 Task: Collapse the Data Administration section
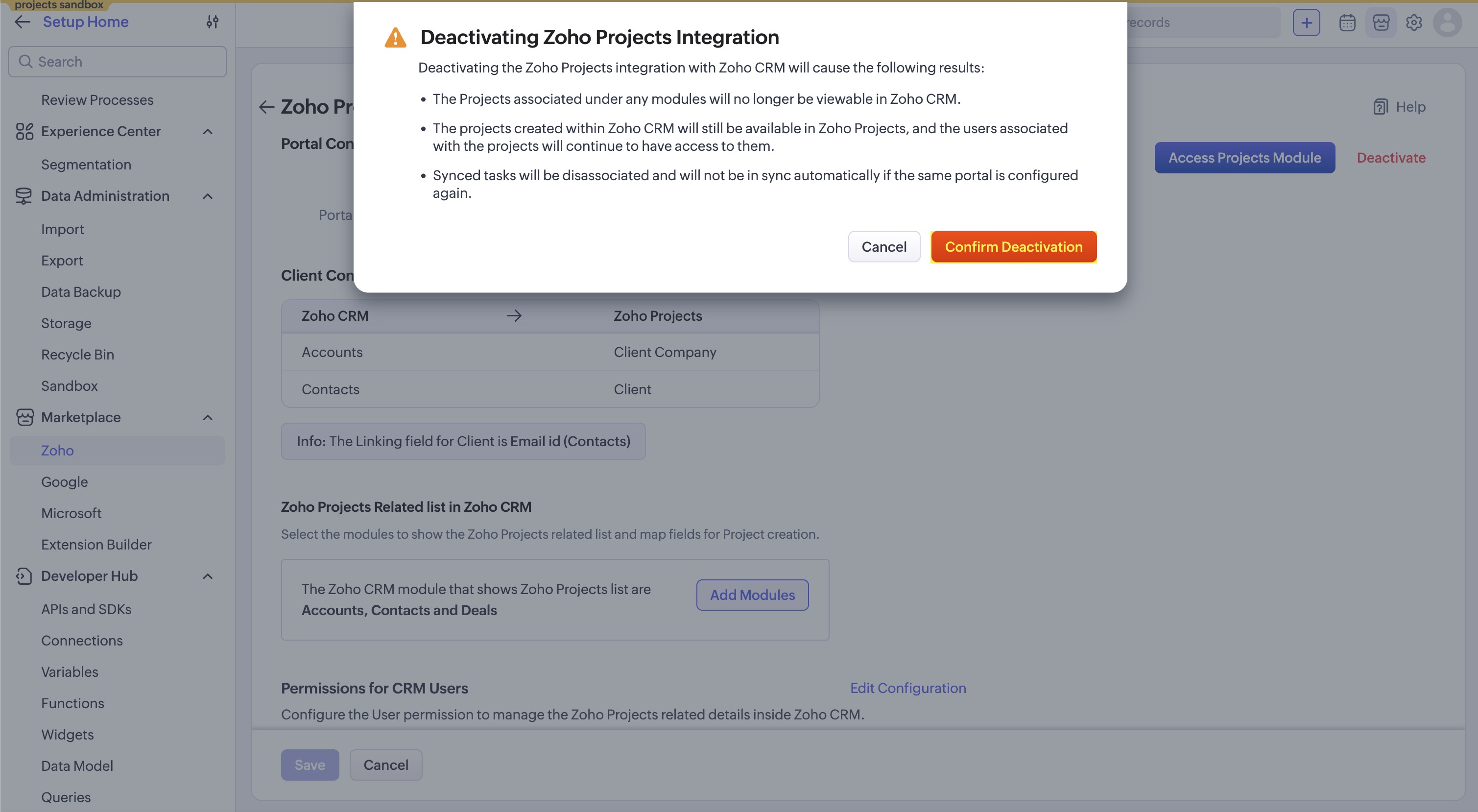point(208,196)
